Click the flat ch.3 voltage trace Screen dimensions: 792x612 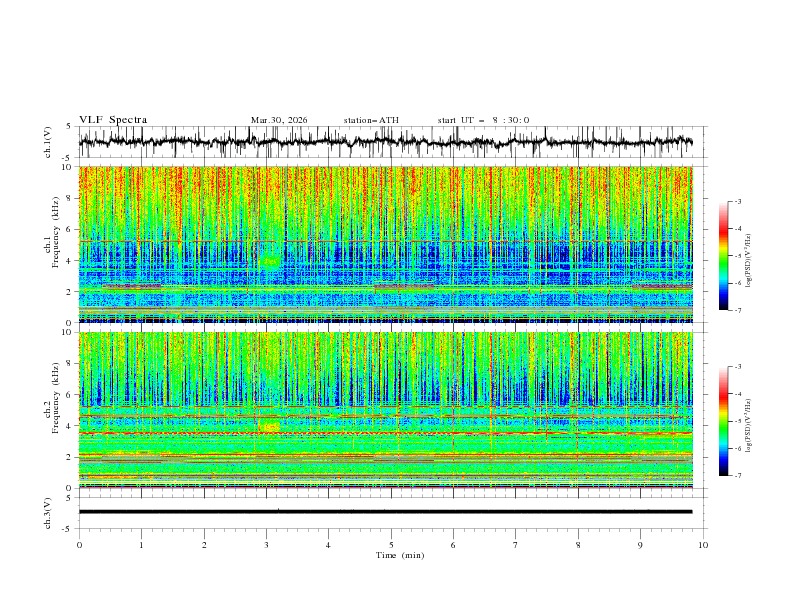[x=385, y=512]
